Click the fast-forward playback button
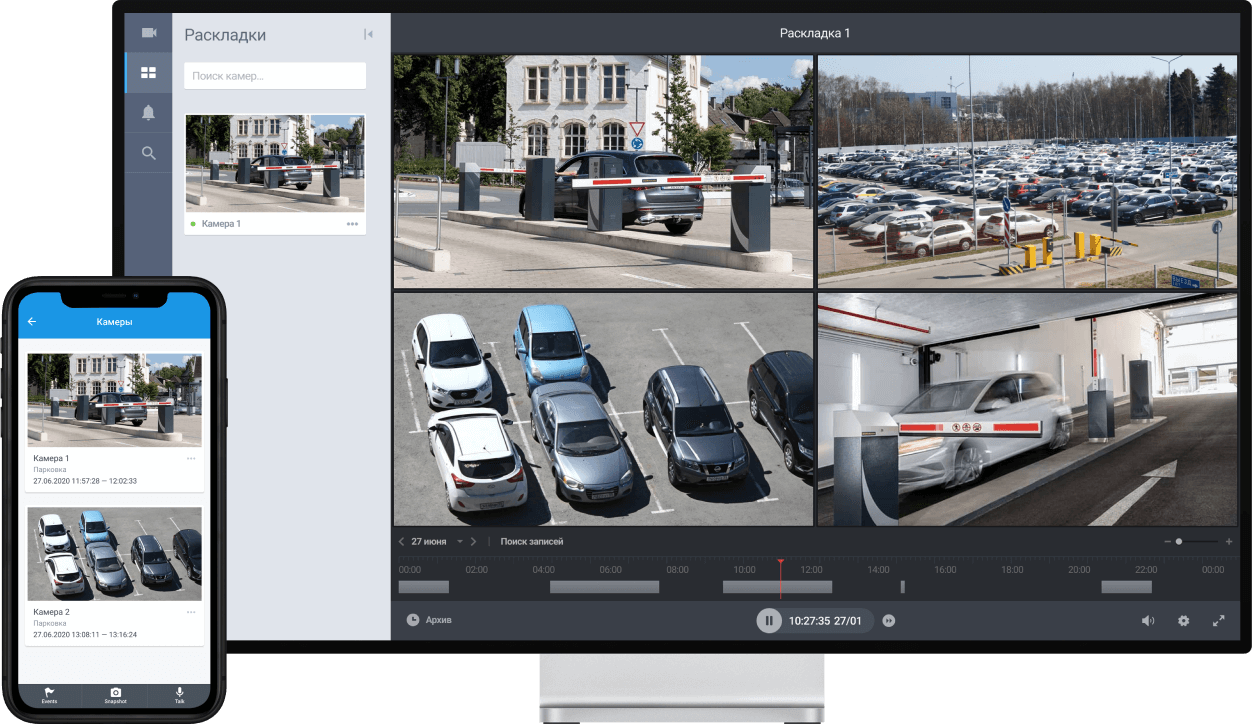The width and height of the screenshot is (1252, 724). coord(888,621)
